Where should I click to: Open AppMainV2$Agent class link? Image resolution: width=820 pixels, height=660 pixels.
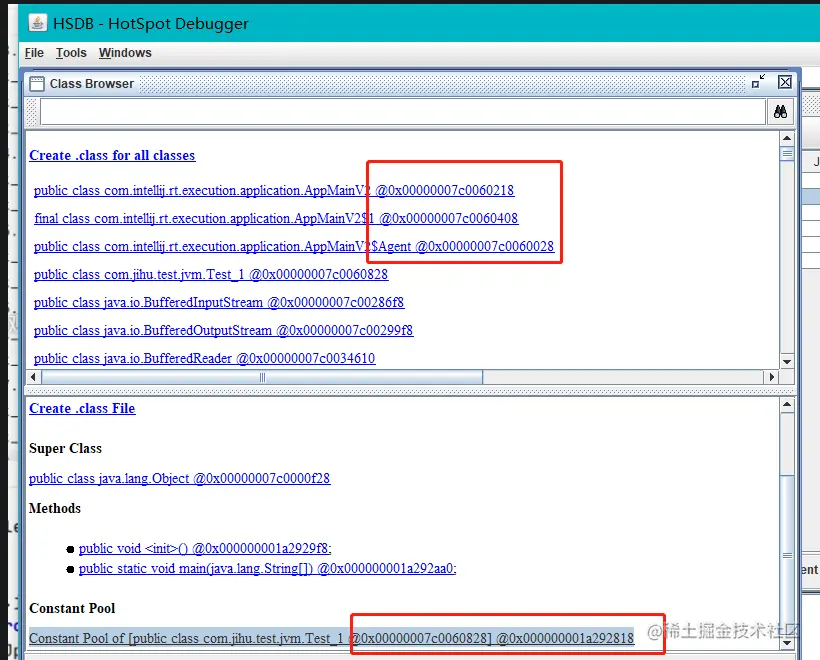[294, 246]
